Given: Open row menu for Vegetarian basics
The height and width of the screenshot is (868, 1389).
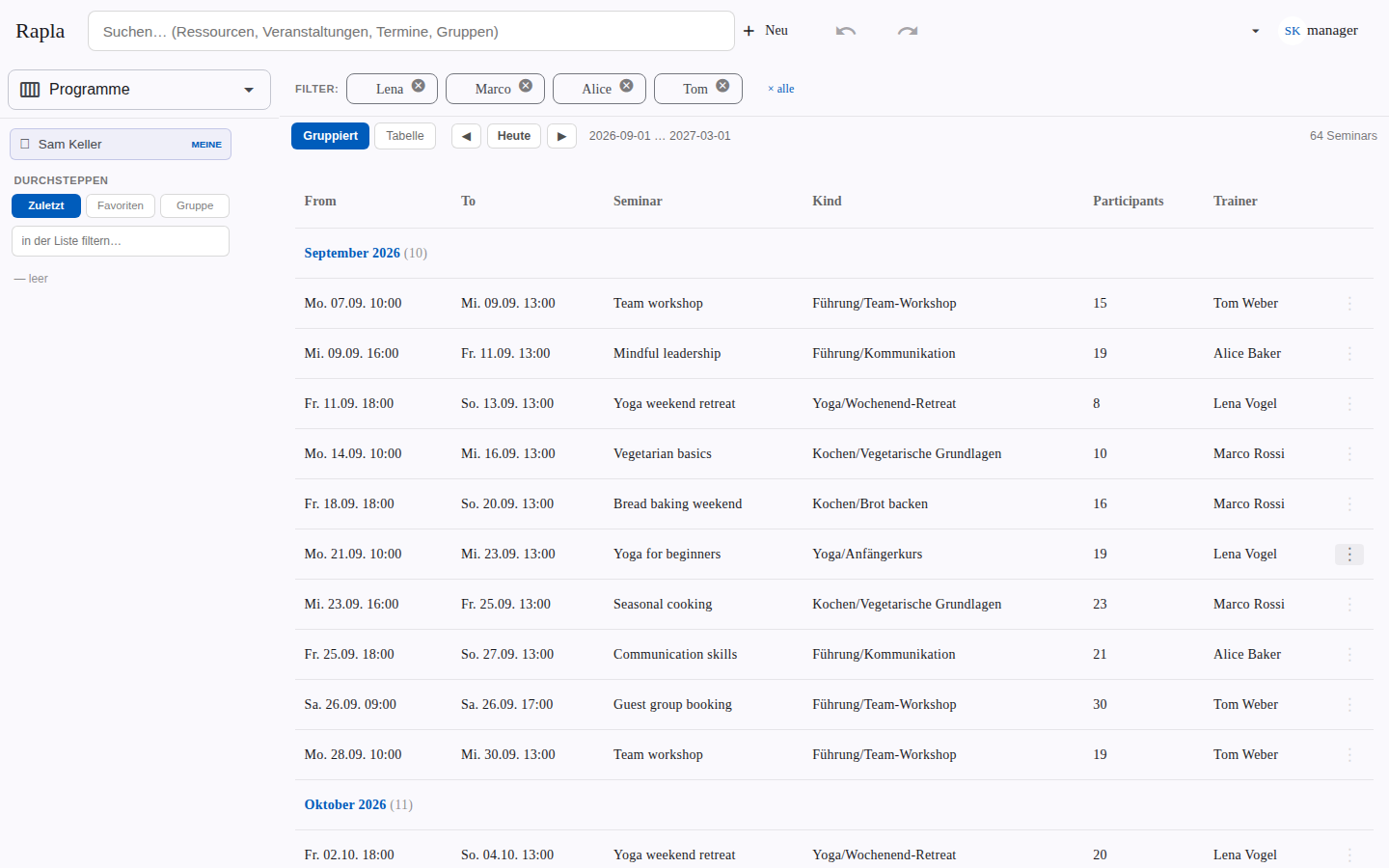Looking at the screenshot, I should click(1349, 453).
